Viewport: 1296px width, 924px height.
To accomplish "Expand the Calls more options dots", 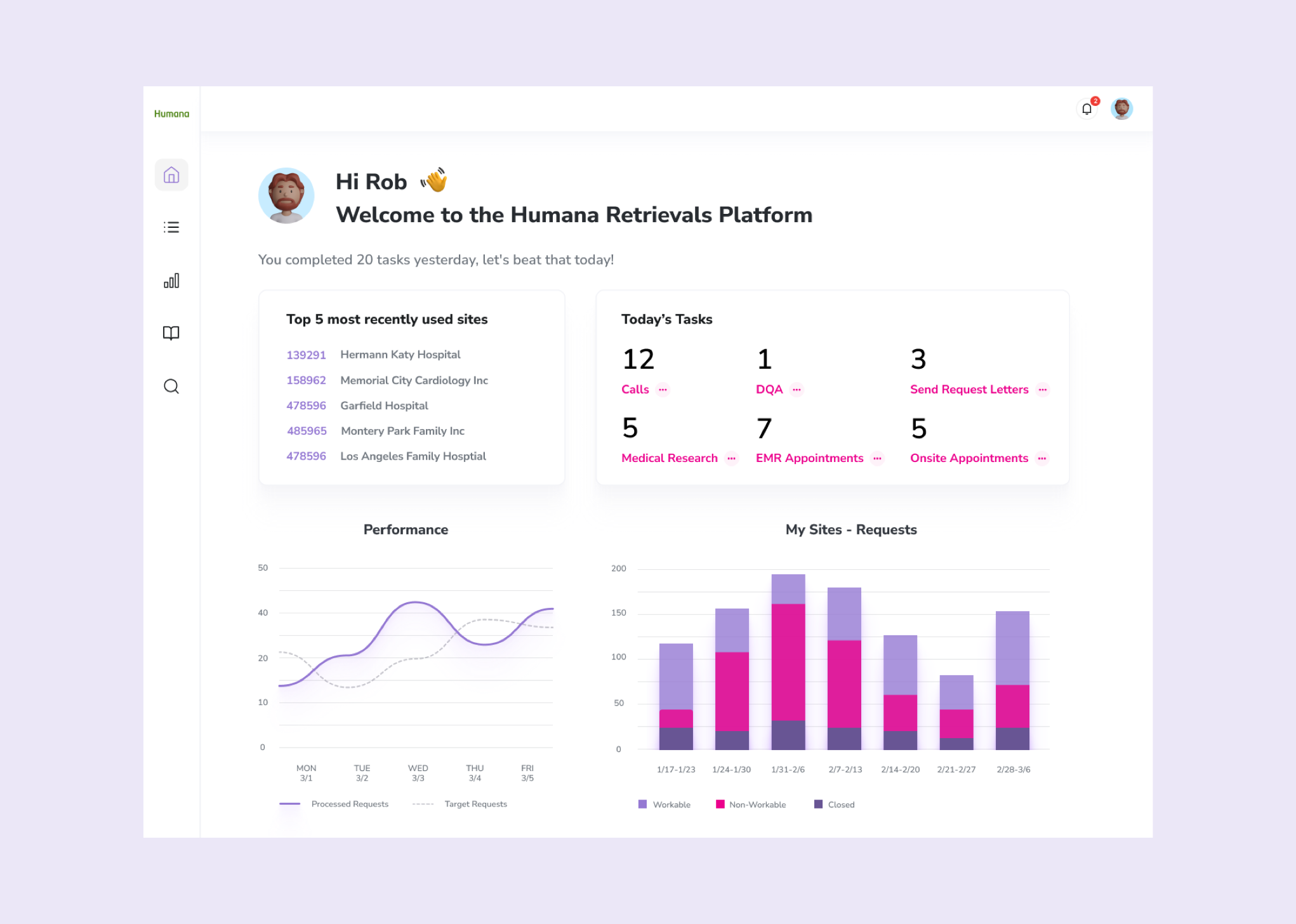I will pos(663,390).
